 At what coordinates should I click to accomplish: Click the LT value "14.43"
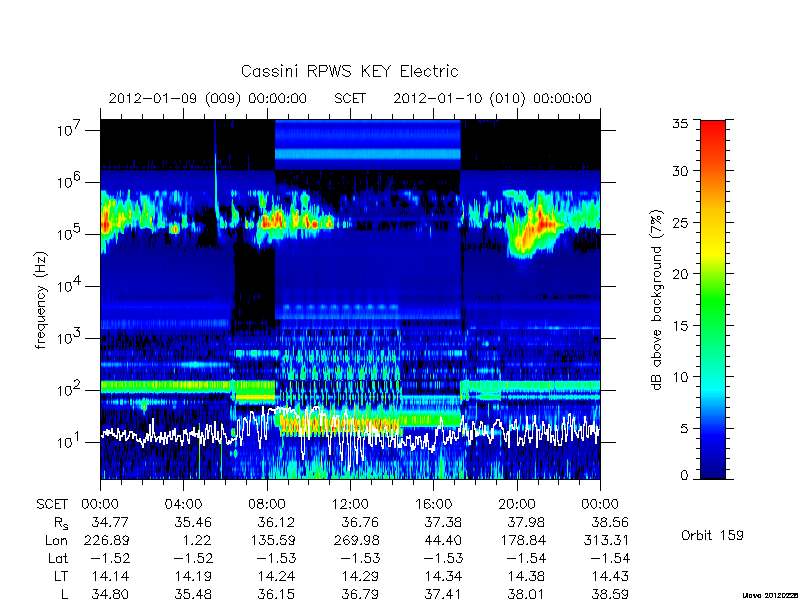[610, 576]
